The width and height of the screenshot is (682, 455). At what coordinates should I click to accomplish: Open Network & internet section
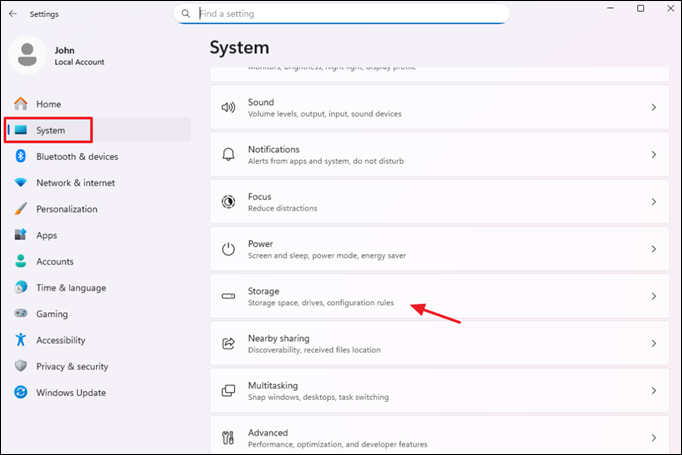98,183
